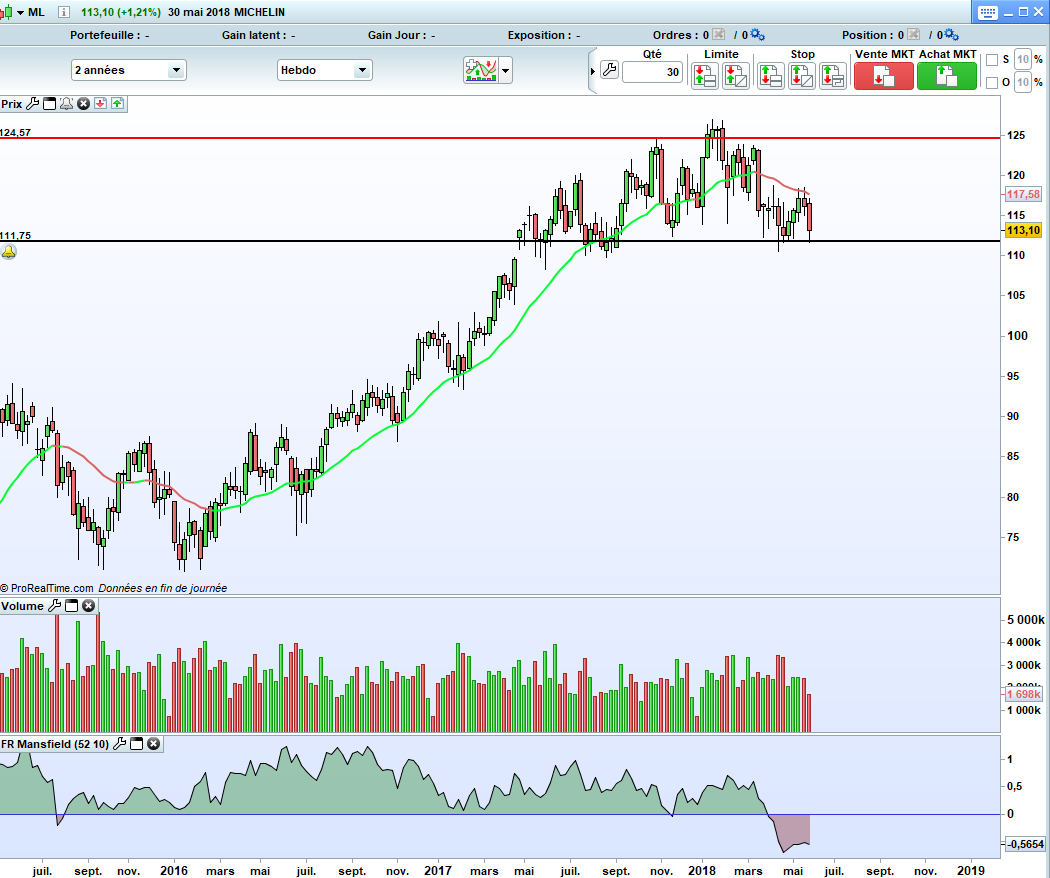Image resolution: width=1050 pixels, height=878 pixels.
Task: Click the -0,5654 Mansfield value label
Action: pyautogui.click(x=1025, y=845)
